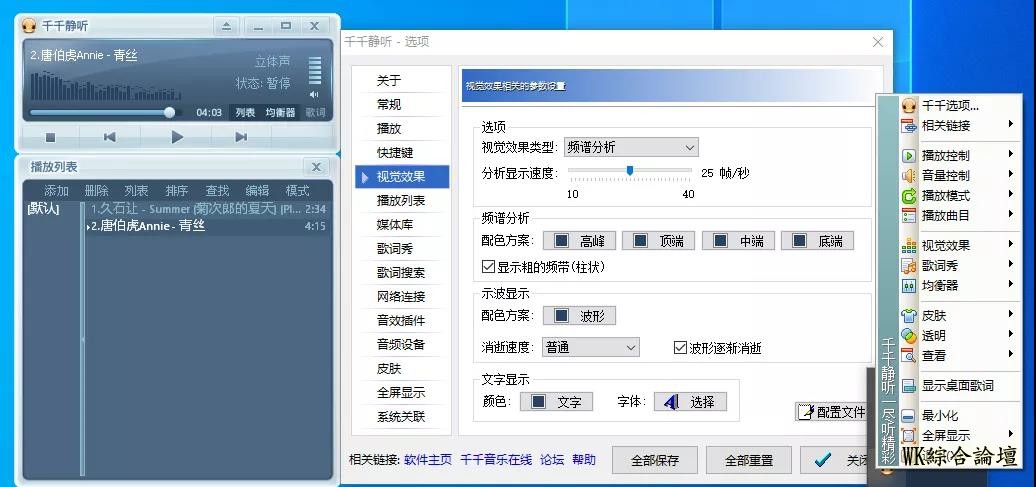Image resolution: width=1036 pixels, height=487 pixels.
Task: Click the 相关链接 icon in the context menu
Action: pos(909,126)
